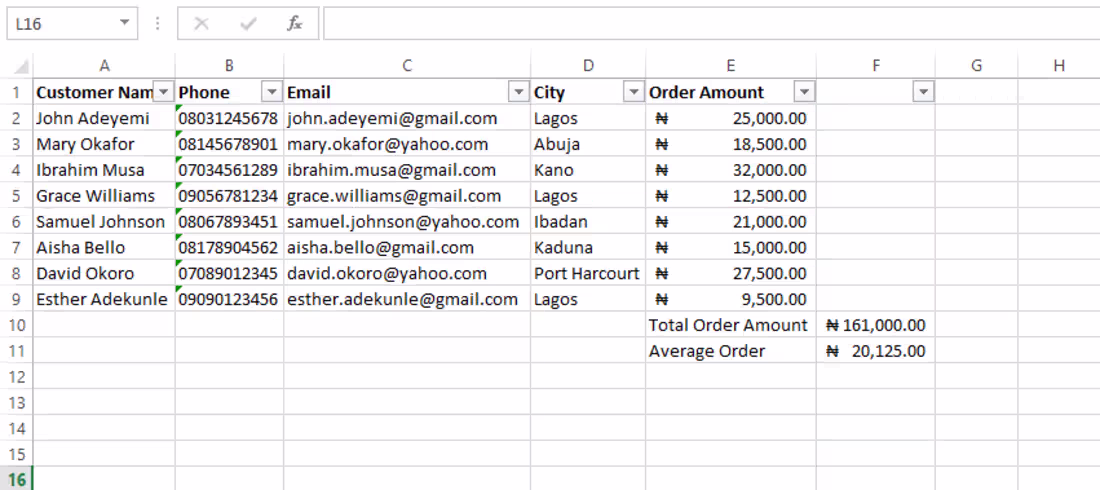
Task: Click the city cell 'Kaduna'
Action: click(588, 248)
